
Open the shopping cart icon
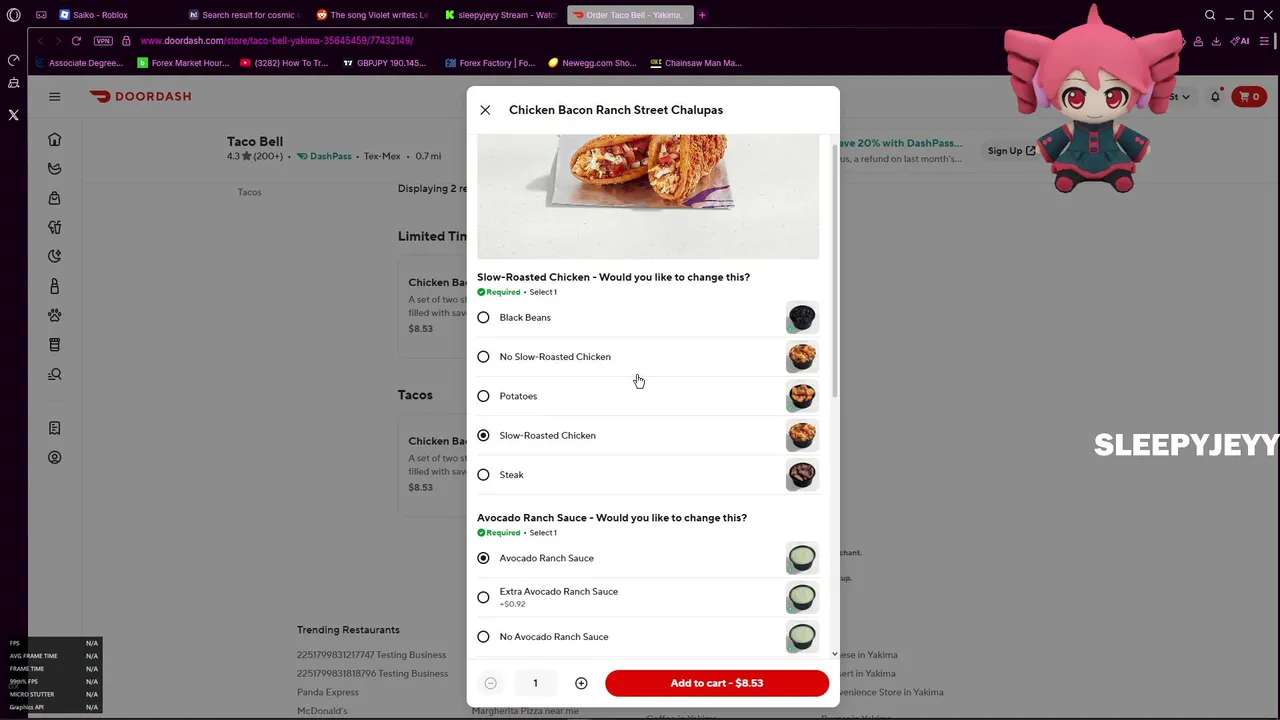1250,96
